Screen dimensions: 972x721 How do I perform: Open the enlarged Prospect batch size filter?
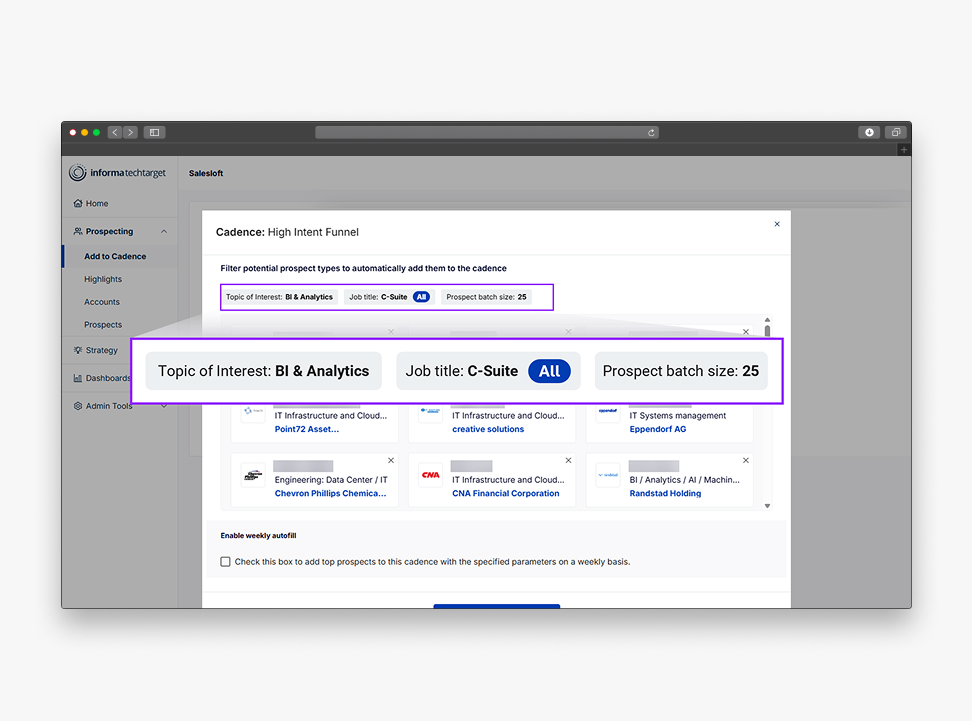click(x=680, y=371)
